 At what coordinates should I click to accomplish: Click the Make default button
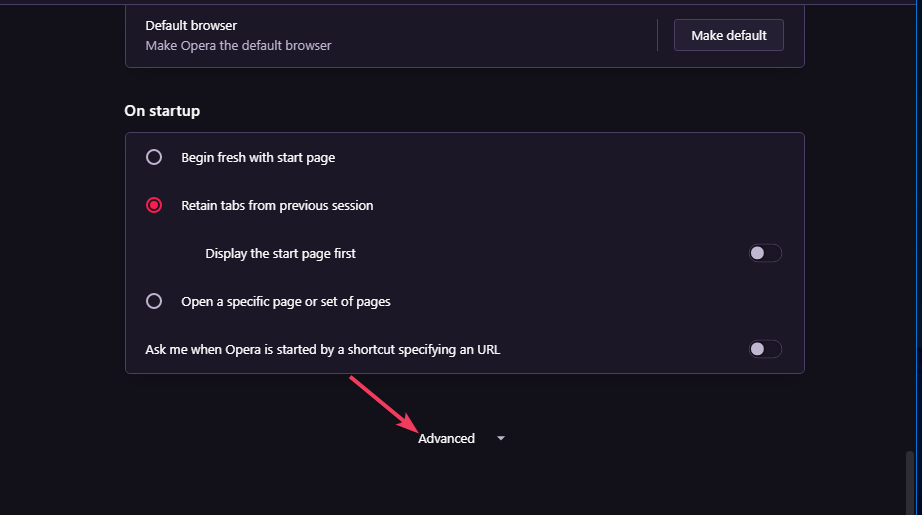pyautogui.click(x=729, y=35)
